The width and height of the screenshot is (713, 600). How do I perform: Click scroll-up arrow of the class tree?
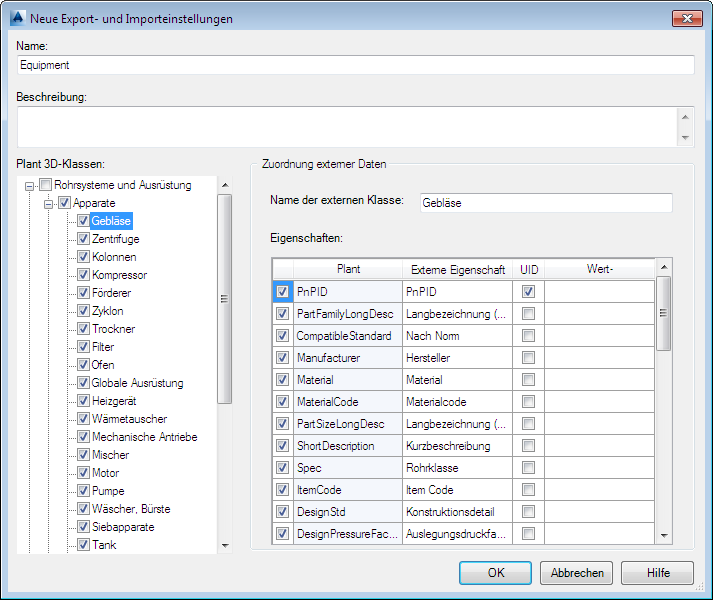tap(225, 185)
